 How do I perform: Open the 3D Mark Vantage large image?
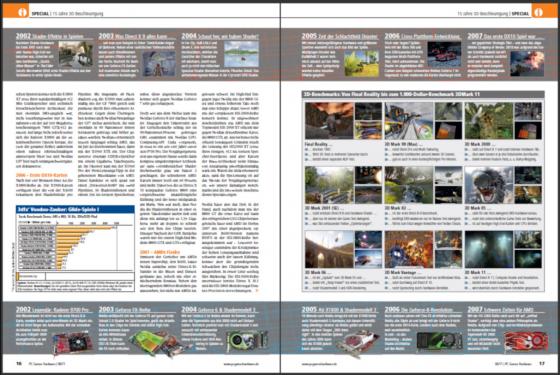tap(409, 249)
